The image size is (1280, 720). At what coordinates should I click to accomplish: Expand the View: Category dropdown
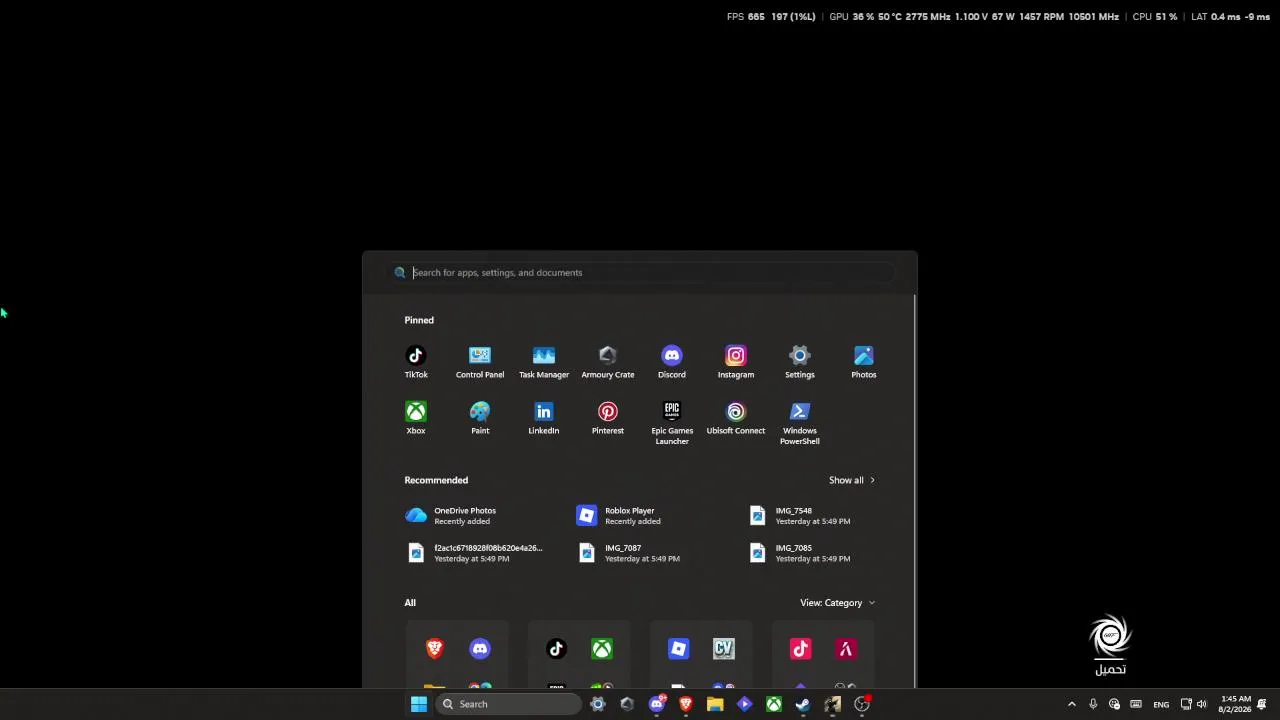coord(837,603)
